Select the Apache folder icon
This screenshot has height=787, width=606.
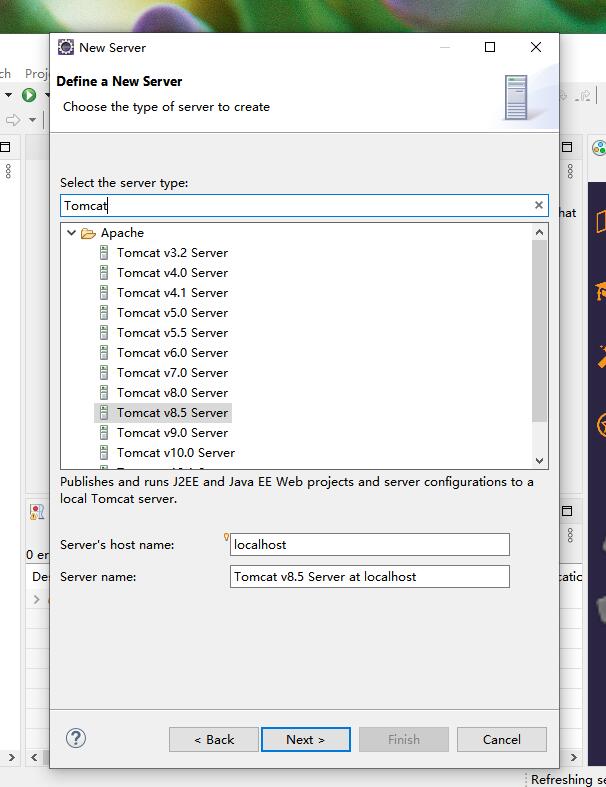pyautogui.click(x=88, y=233)
